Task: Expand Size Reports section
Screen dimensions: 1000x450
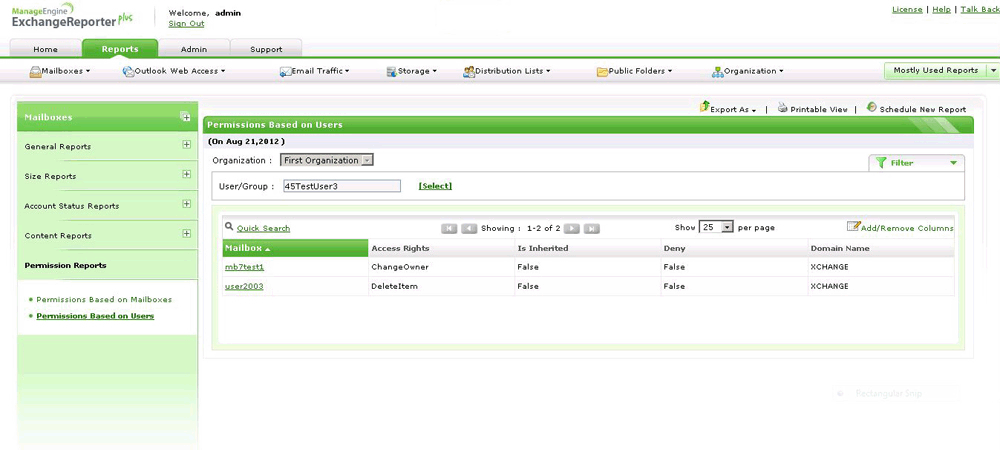Action: click(186, 174)
